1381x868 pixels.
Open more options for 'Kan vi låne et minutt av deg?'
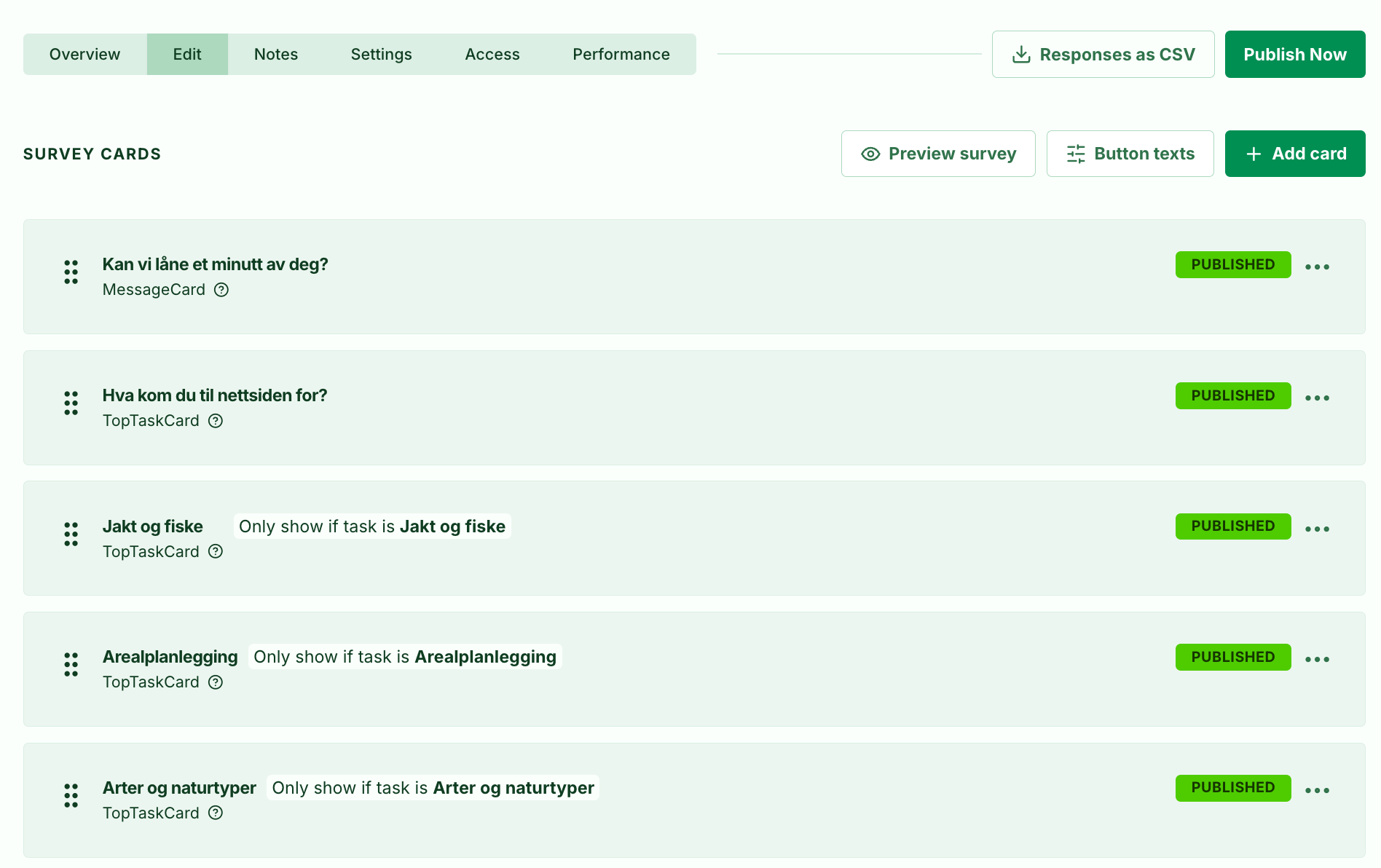click(1317, 267)
